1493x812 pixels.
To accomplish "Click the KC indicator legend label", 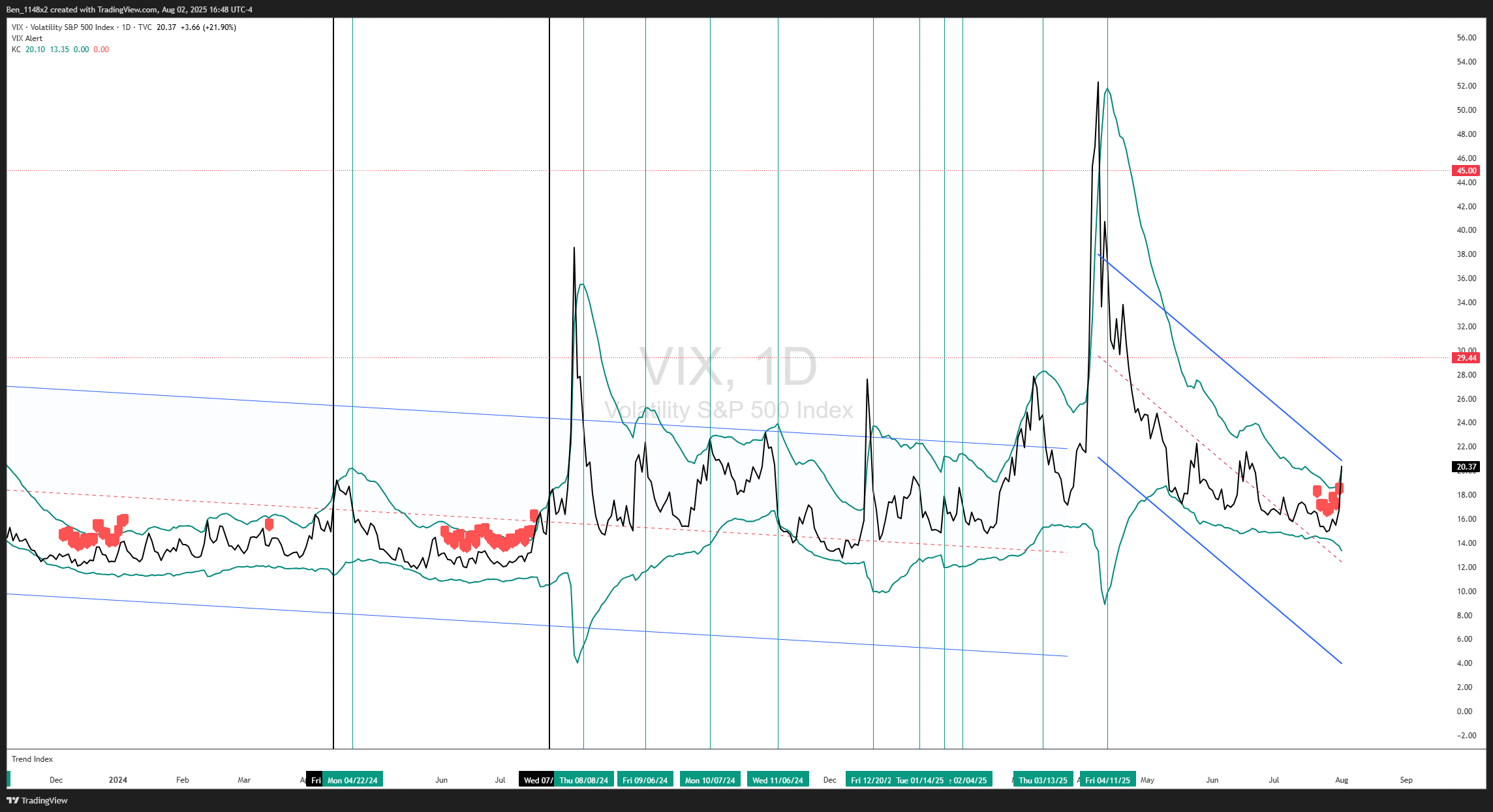I will 16,50.
